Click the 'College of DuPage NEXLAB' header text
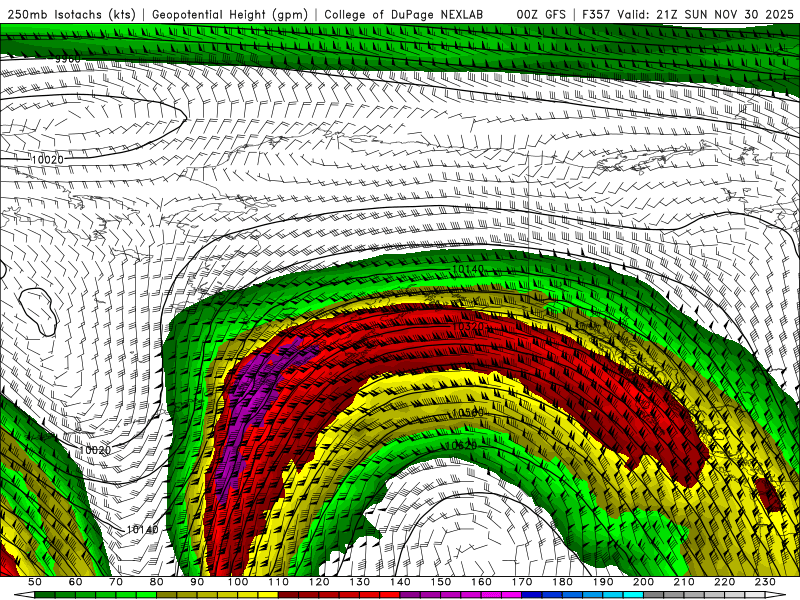 tap(403, 14)
